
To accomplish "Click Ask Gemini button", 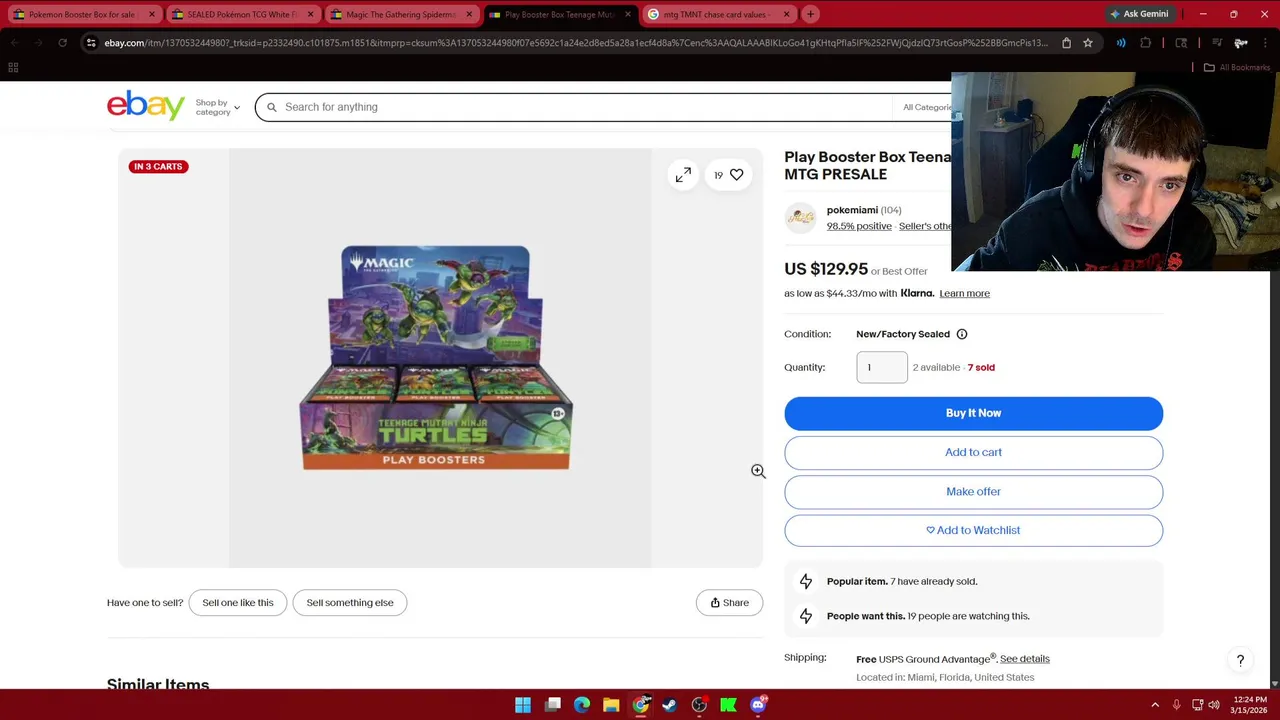I will 1139,14.
